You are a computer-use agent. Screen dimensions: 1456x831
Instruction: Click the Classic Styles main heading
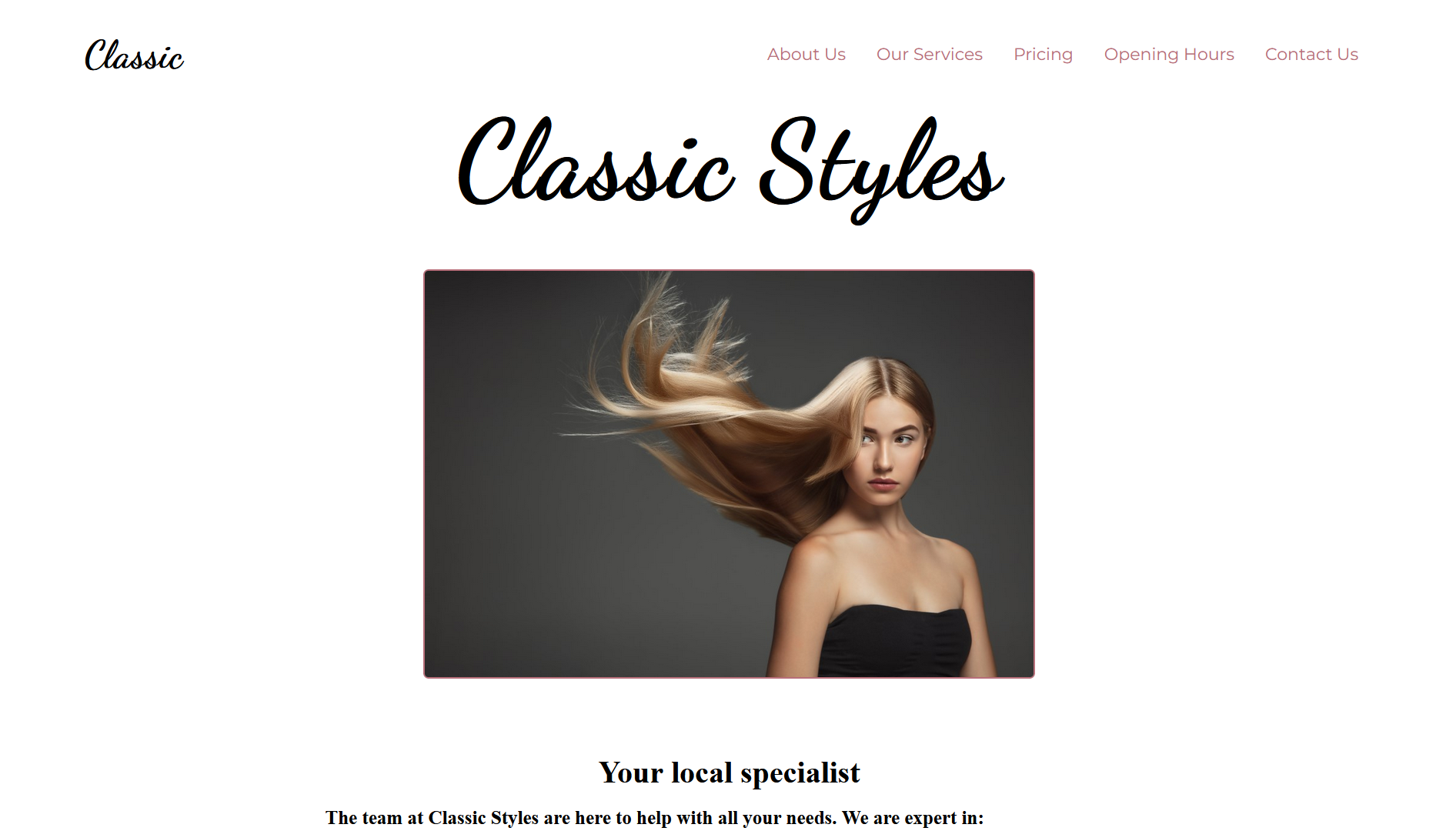(730, 169)
